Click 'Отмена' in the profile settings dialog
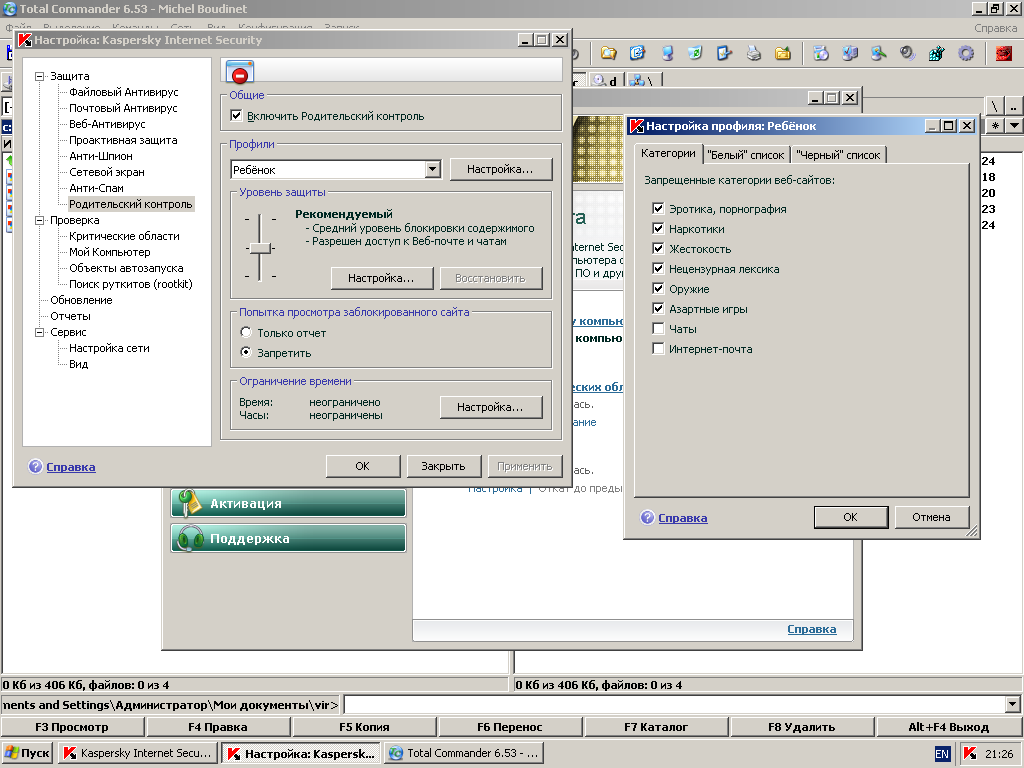1024x768 pixels. pos(931,517)
